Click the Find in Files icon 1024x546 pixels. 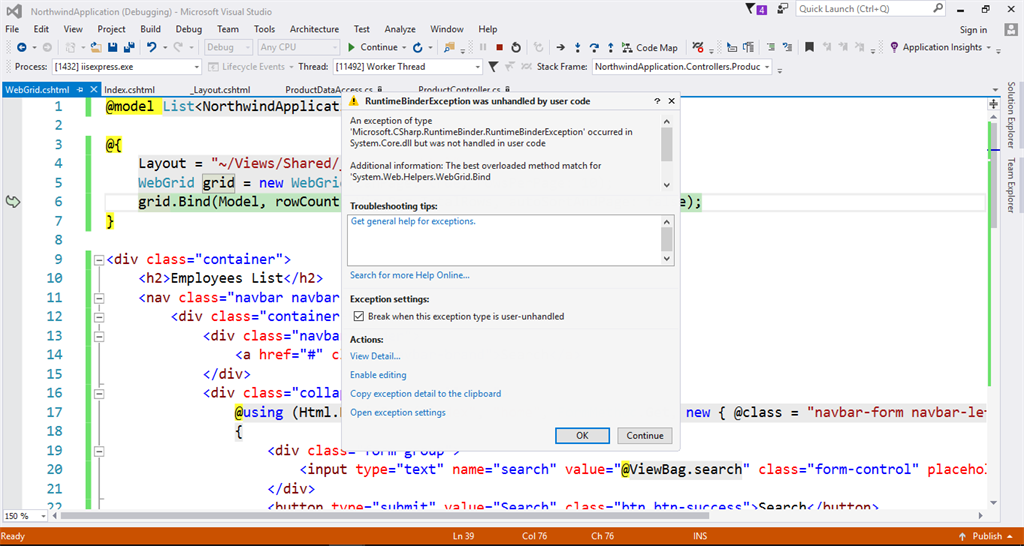(449, 47)
